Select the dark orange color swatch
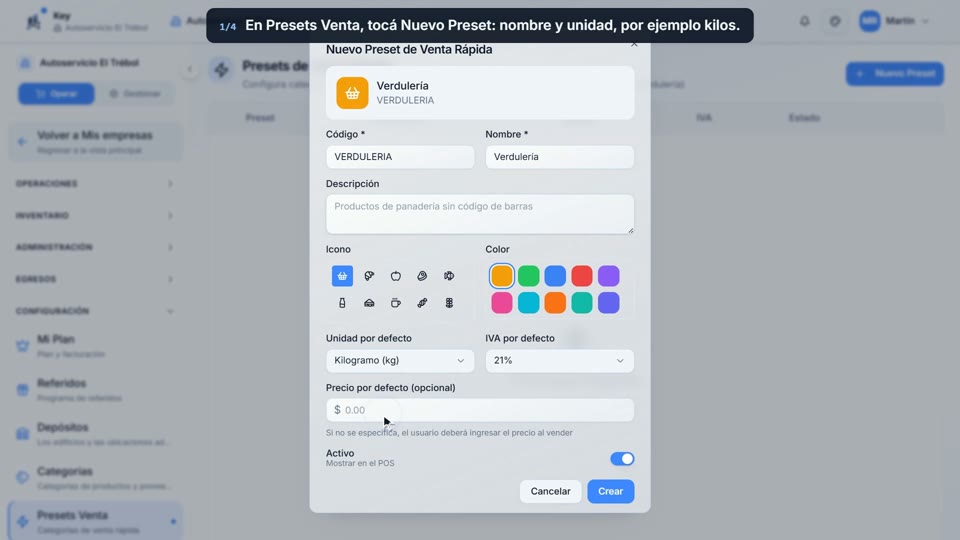 click(555, 303)
